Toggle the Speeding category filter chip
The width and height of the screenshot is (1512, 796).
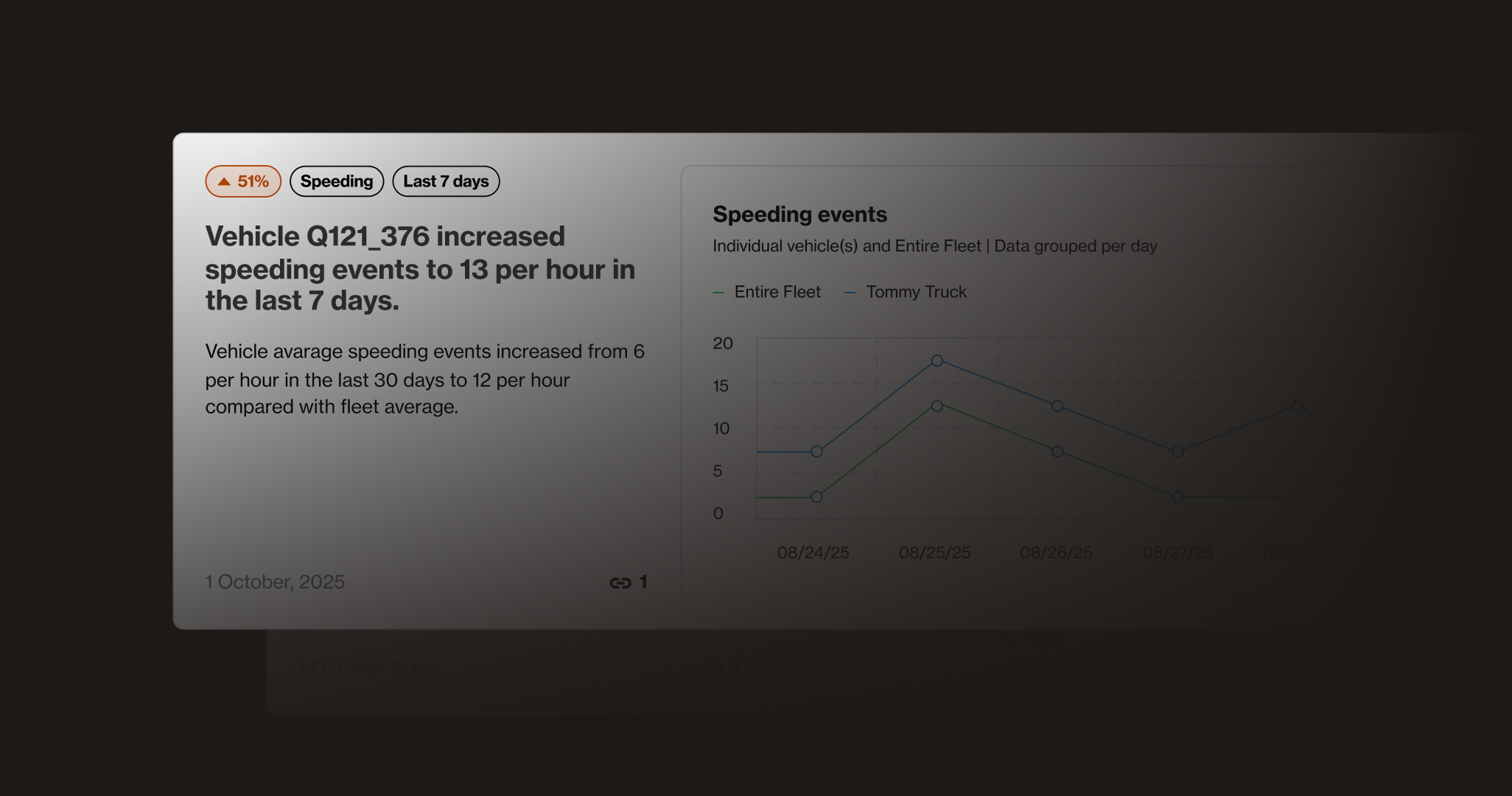point(337,181)
